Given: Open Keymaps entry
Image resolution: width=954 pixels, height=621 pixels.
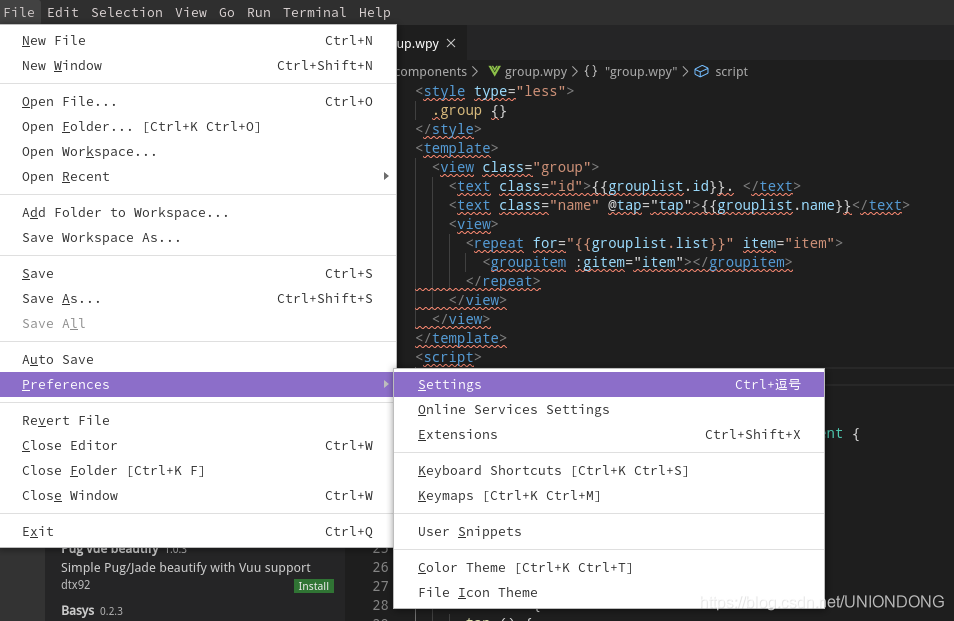Looking at the screenshot, I should pyautogui.click(x=609, y=495).
